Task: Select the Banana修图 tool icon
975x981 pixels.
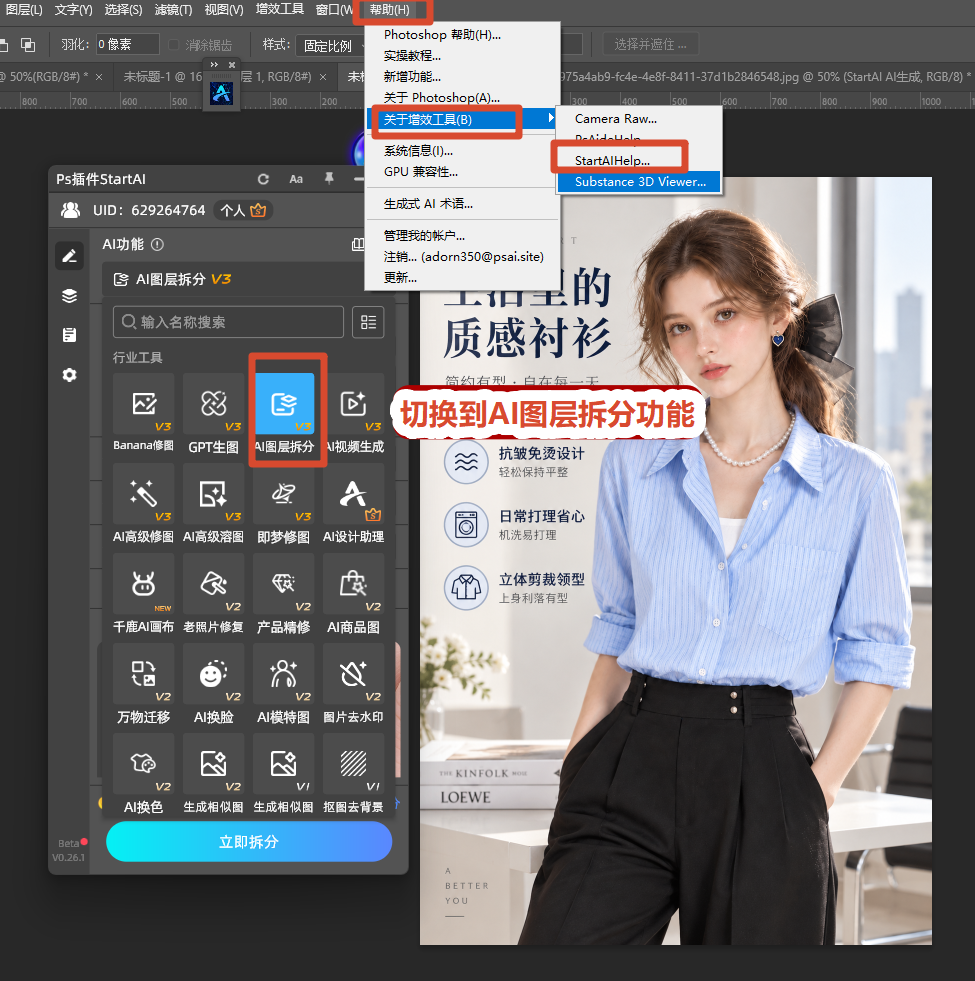Action: [144, 404]
